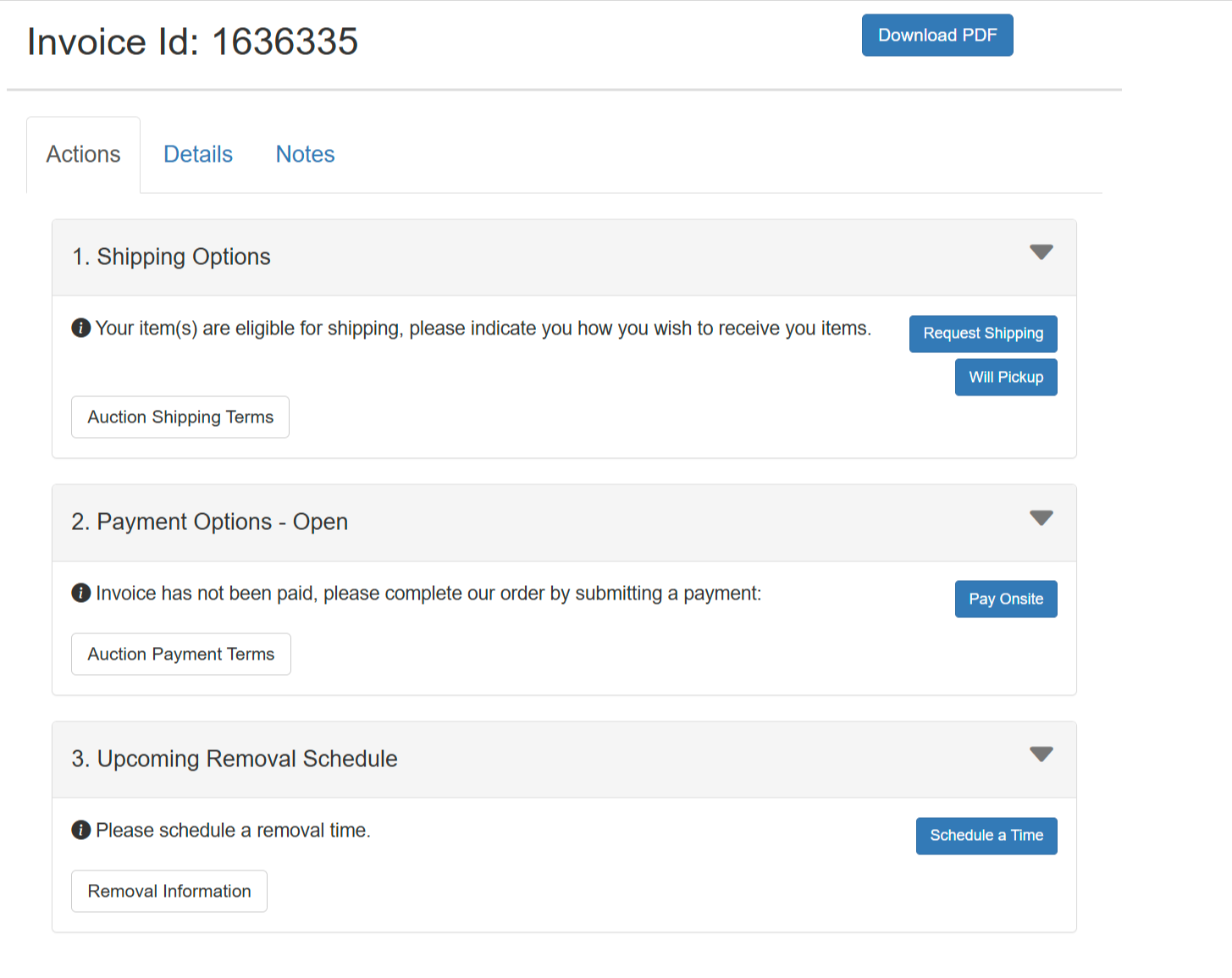
Task: Open the Notes tab
Action: pos(305,154)
